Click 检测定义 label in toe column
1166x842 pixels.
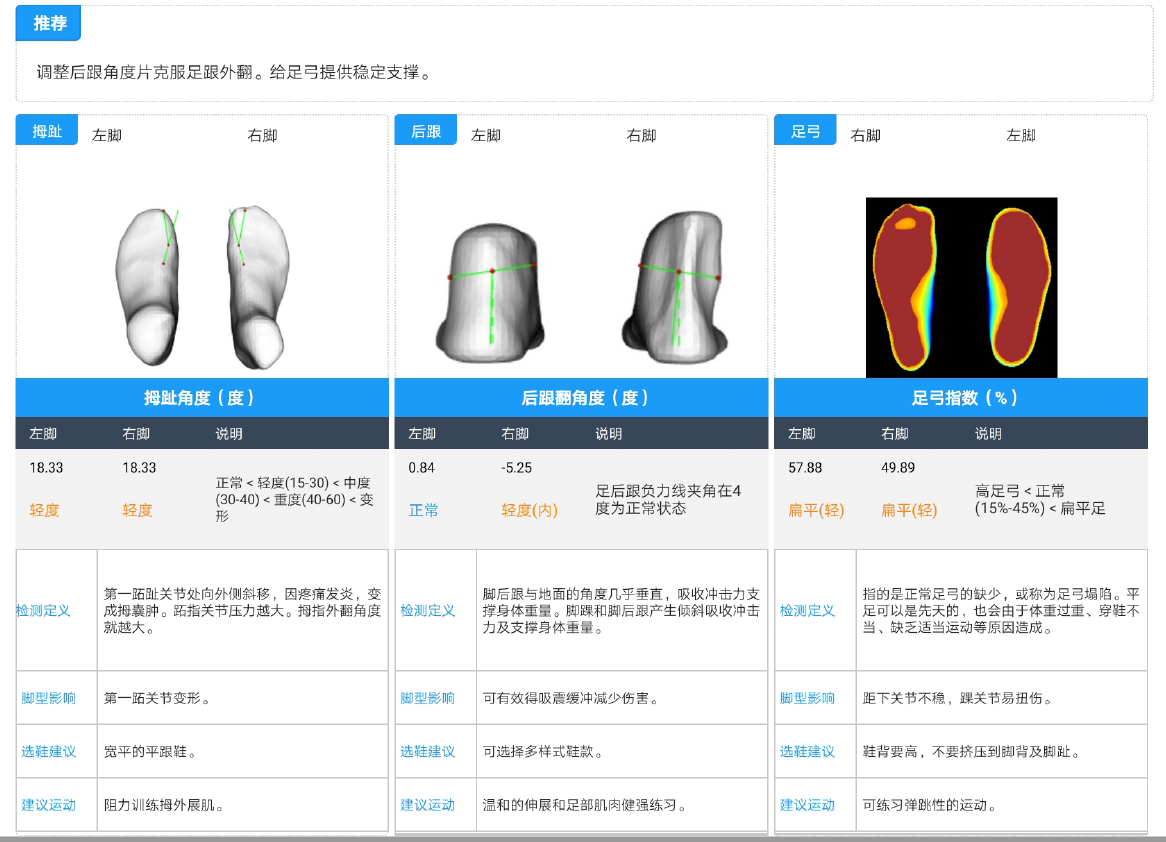[44, 610]
